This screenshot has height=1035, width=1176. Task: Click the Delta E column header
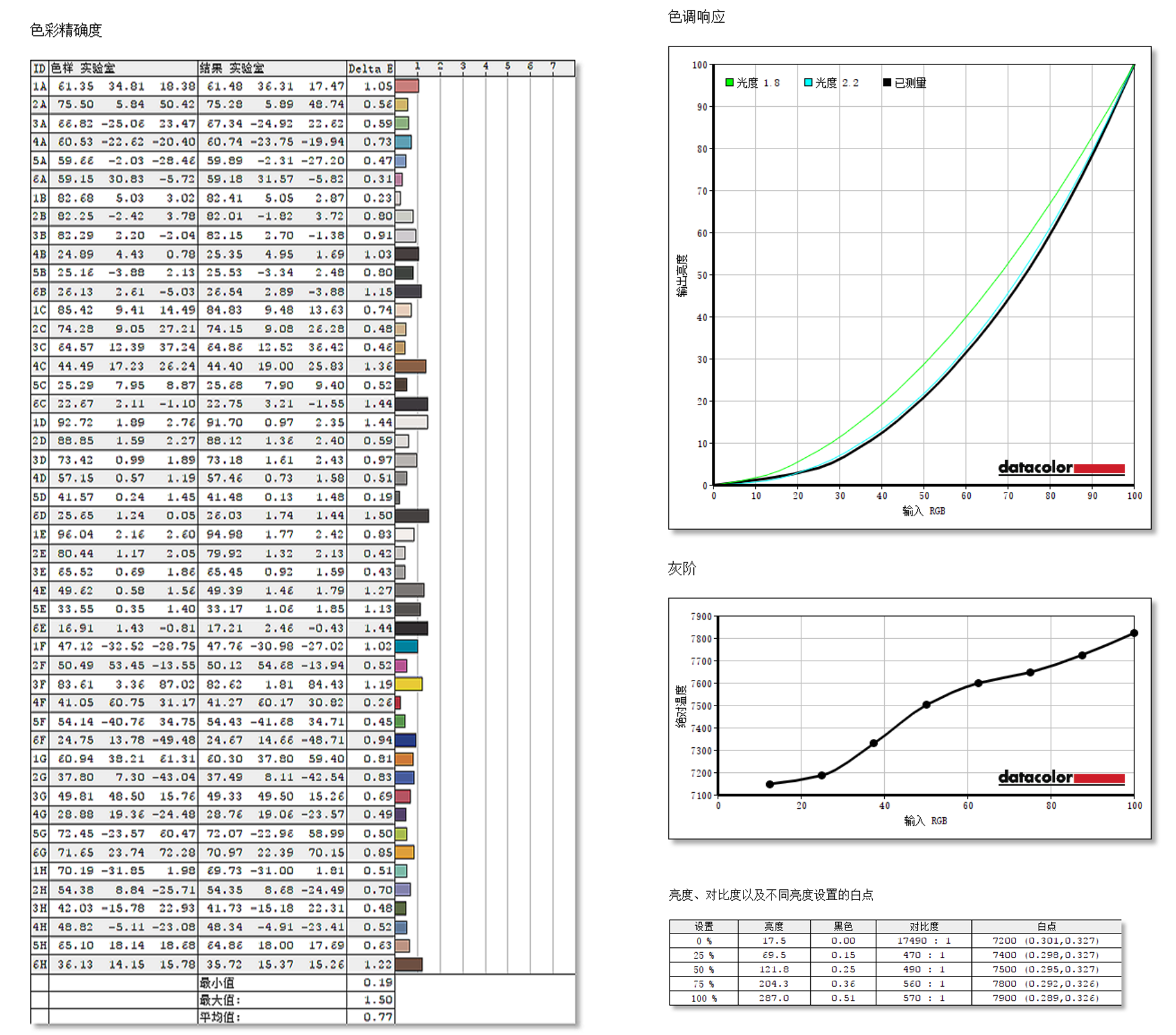click(x=370, y=68)
